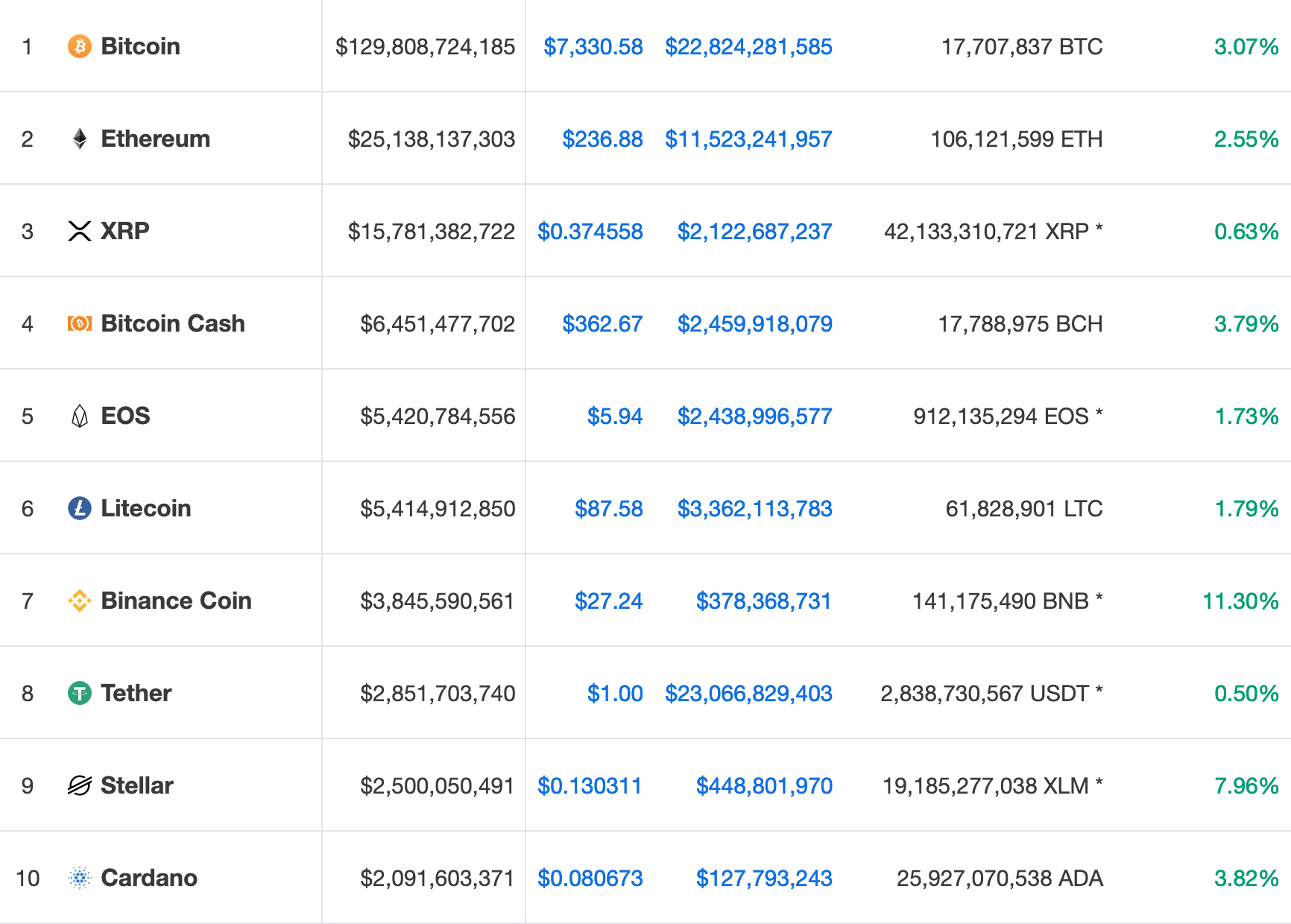Click the Bitcoin Cash orange logo icon

(80, 323)
